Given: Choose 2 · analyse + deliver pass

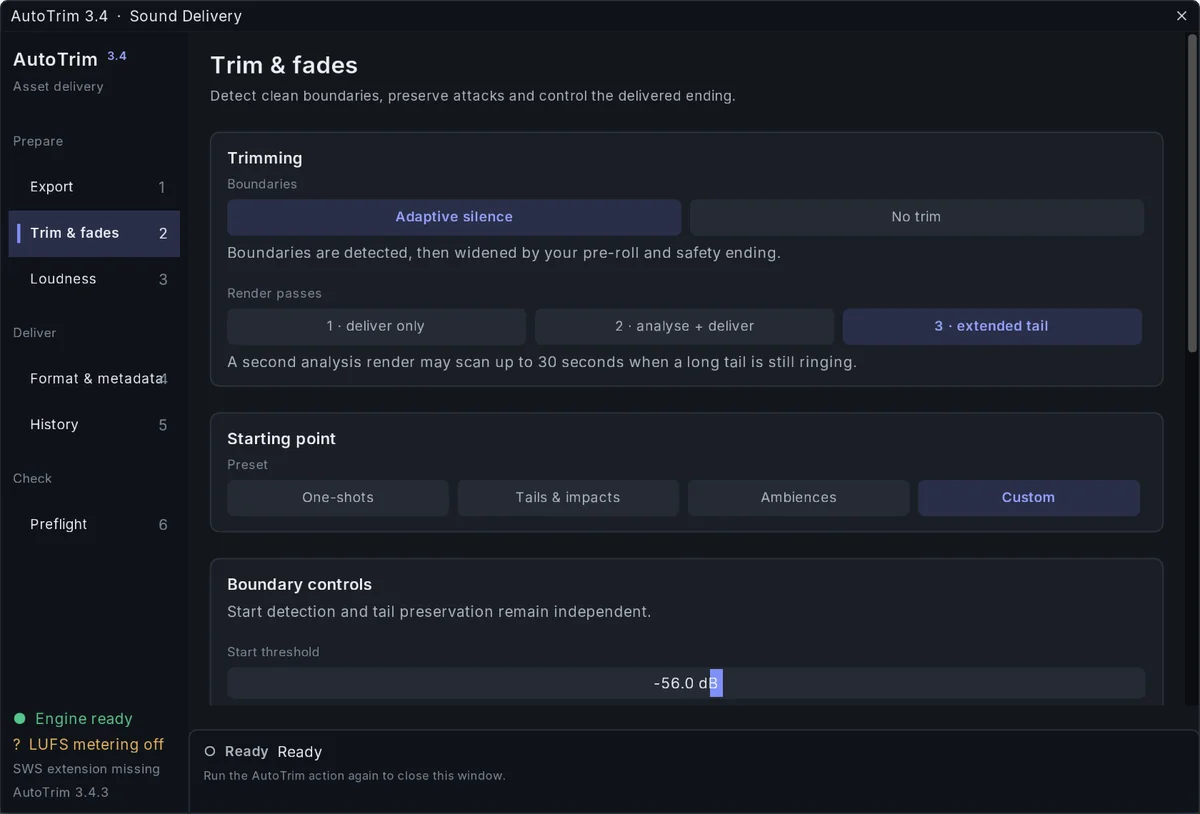Looking at the screenshot, I should click(x=684, y=326).
